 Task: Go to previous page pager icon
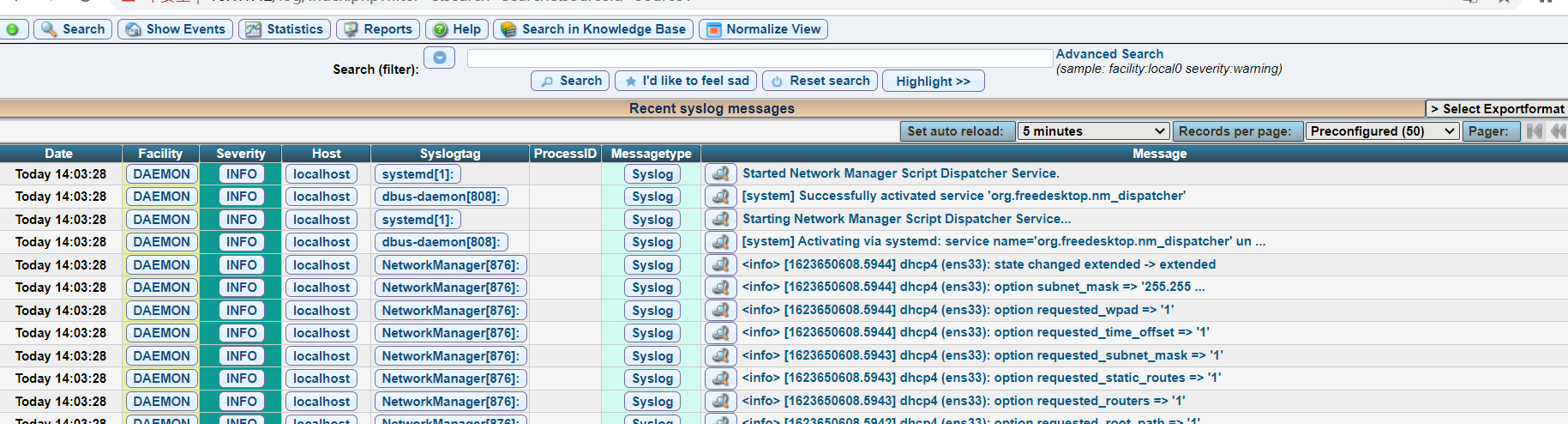click(1559, 131)
